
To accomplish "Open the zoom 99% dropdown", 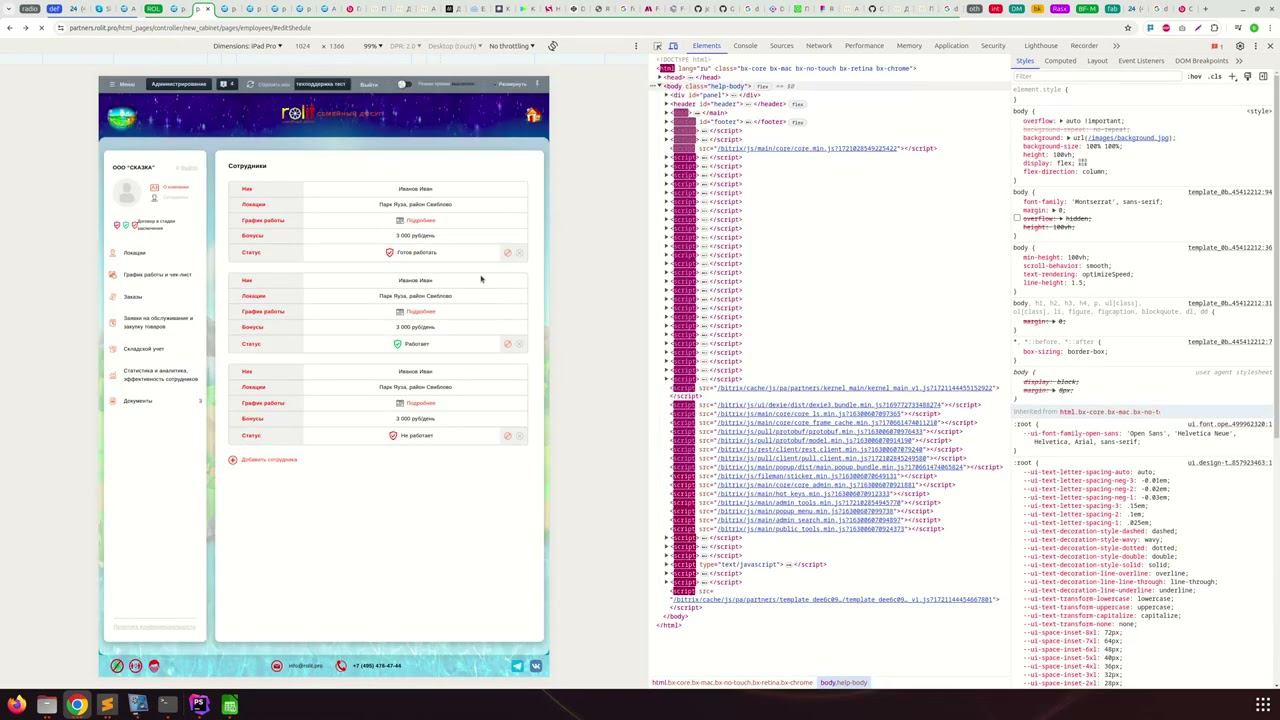I will coord(372,46).
